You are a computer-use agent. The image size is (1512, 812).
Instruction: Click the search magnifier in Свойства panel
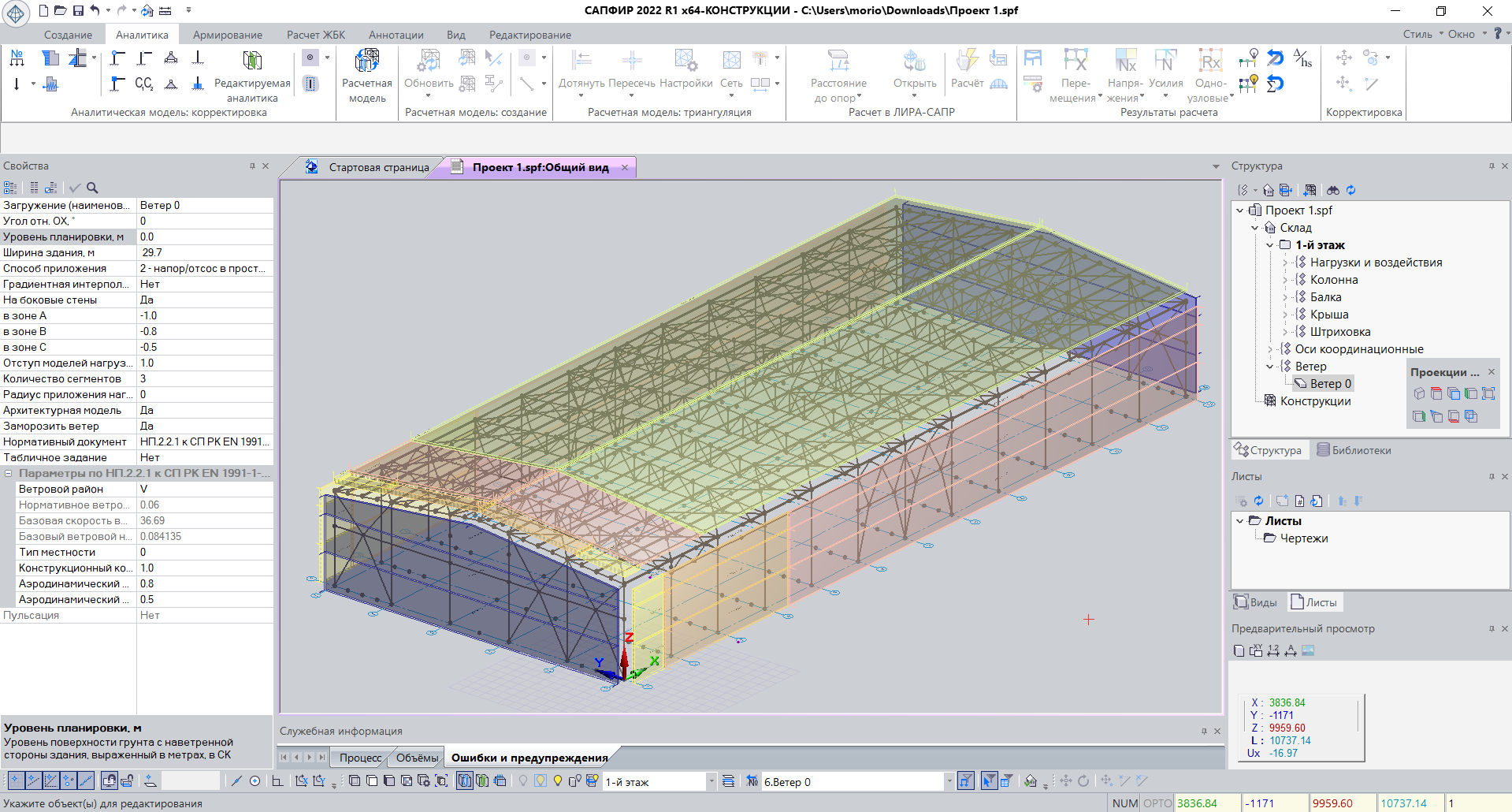pos(92,188)
